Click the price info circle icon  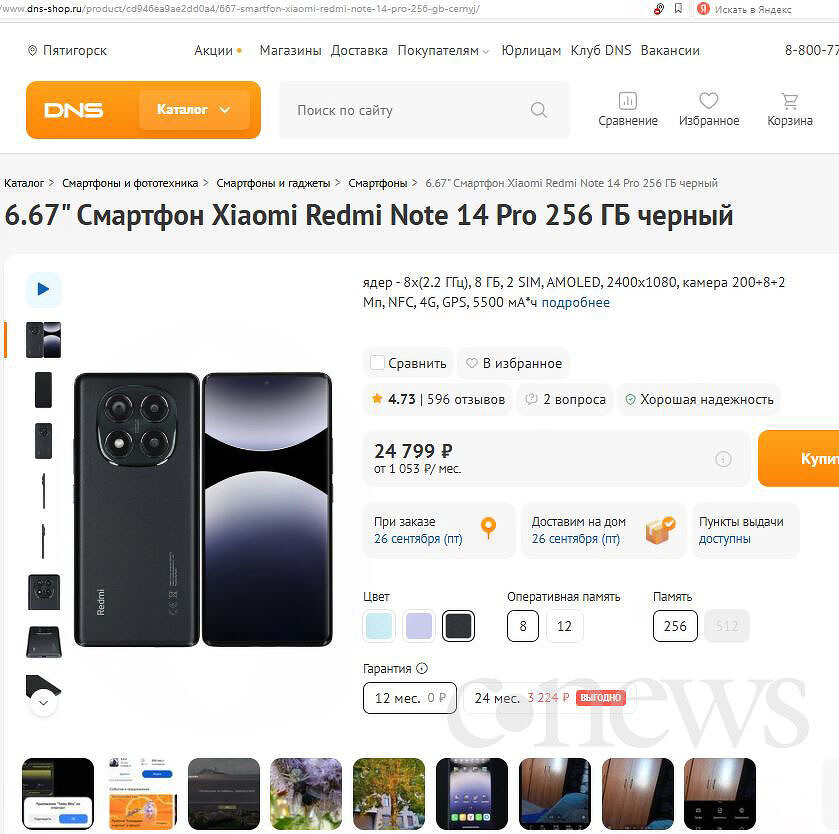(x=723, y=459)
